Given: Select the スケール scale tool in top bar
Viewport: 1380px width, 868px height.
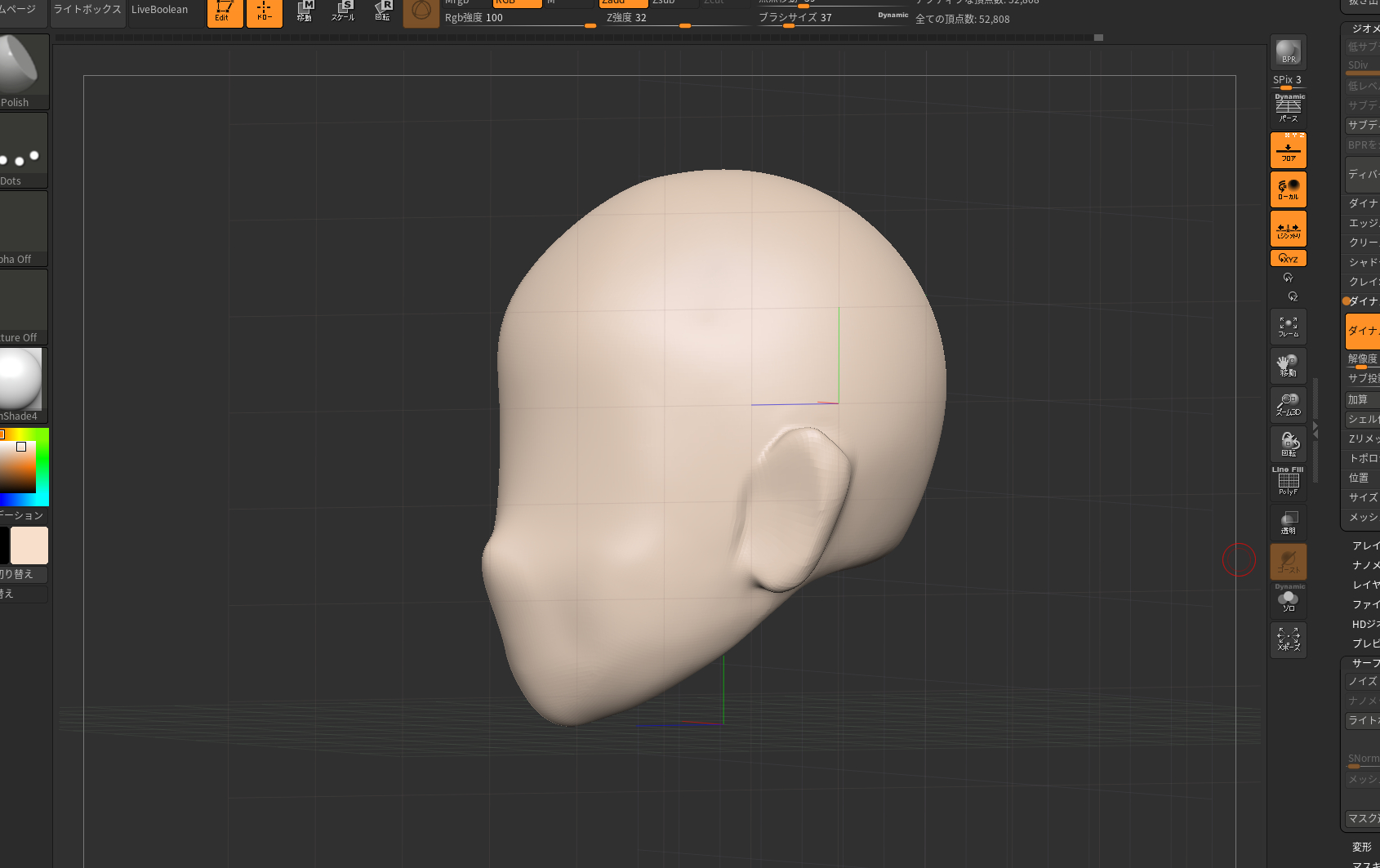Looking at the screenshot, I should click(x=343, y=11).
